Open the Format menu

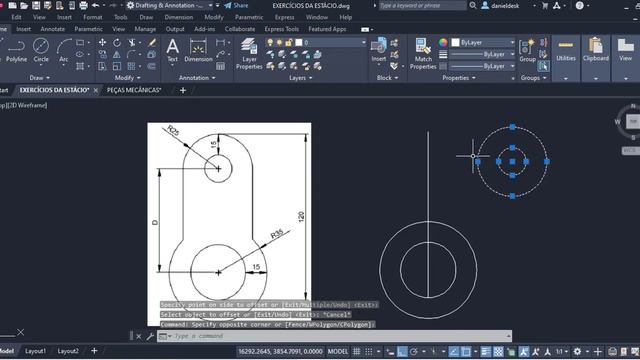click(93, 17)
